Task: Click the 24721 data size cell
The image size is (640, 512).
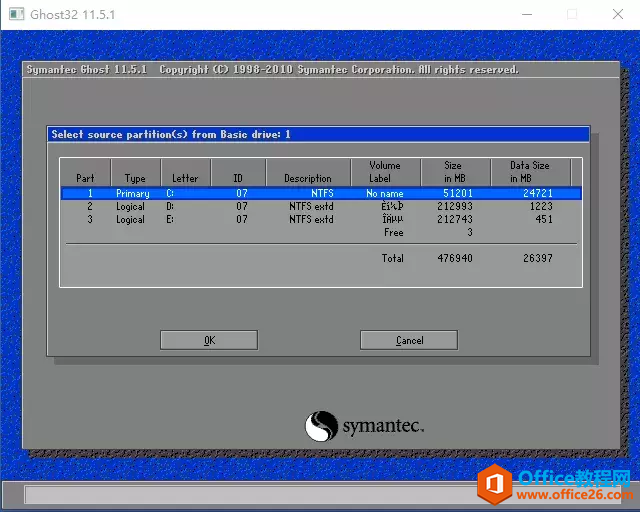Action: pos(538,193)
